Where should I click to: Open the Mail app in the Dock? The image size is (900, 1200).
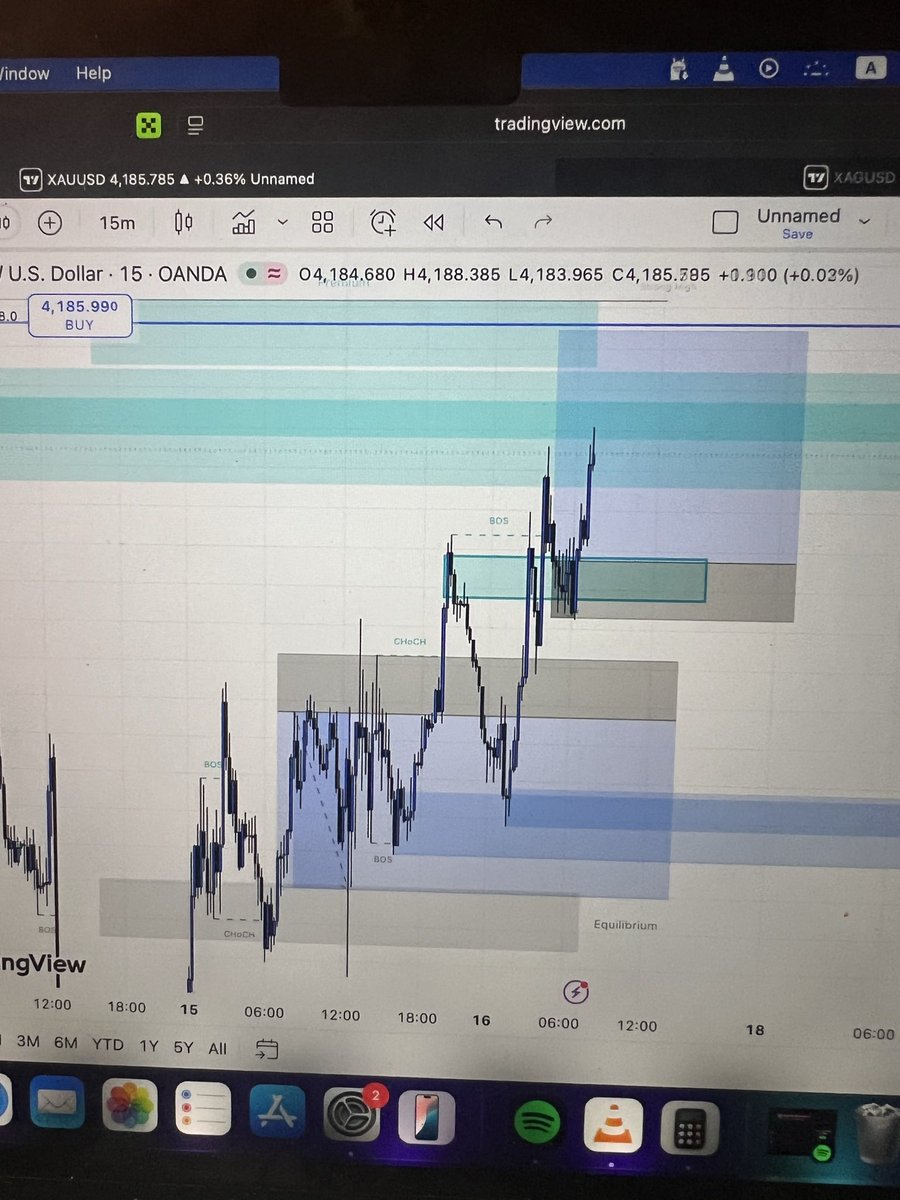(x=56, y=1104)
